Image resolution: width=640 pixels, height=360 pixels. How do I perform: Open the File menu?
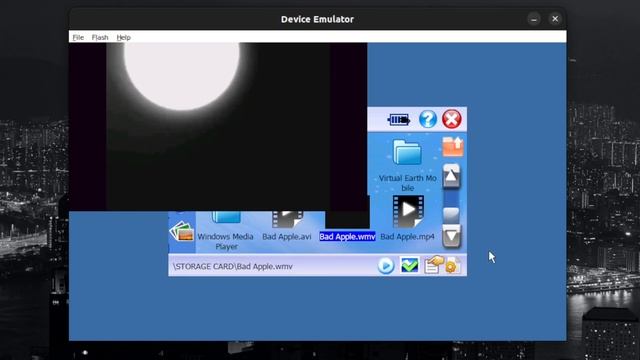[78, 38]
